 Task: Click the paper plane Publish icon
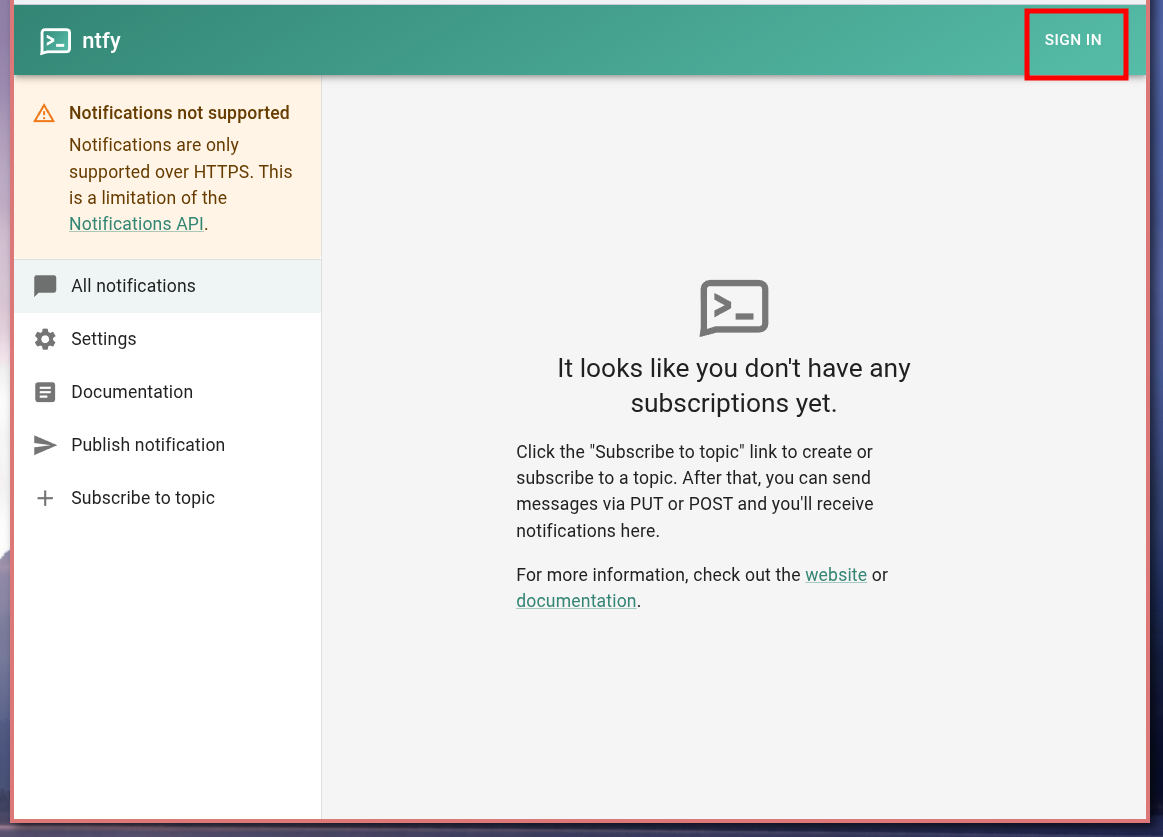coord(45,445)
